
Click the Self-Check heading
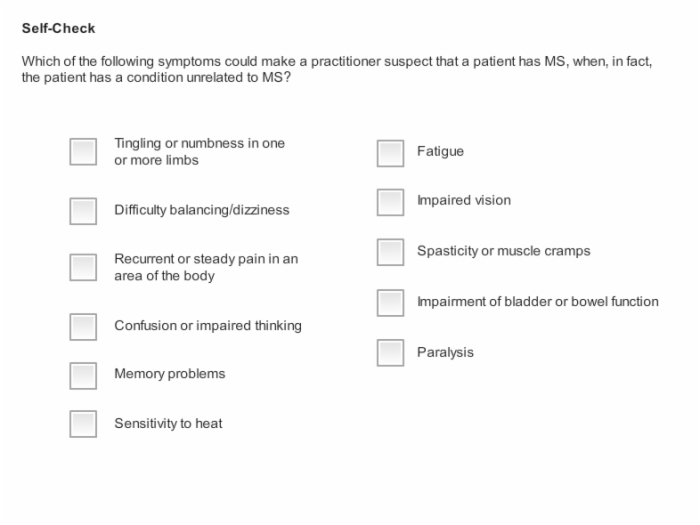pyautogui.click(x=58, y=28)
